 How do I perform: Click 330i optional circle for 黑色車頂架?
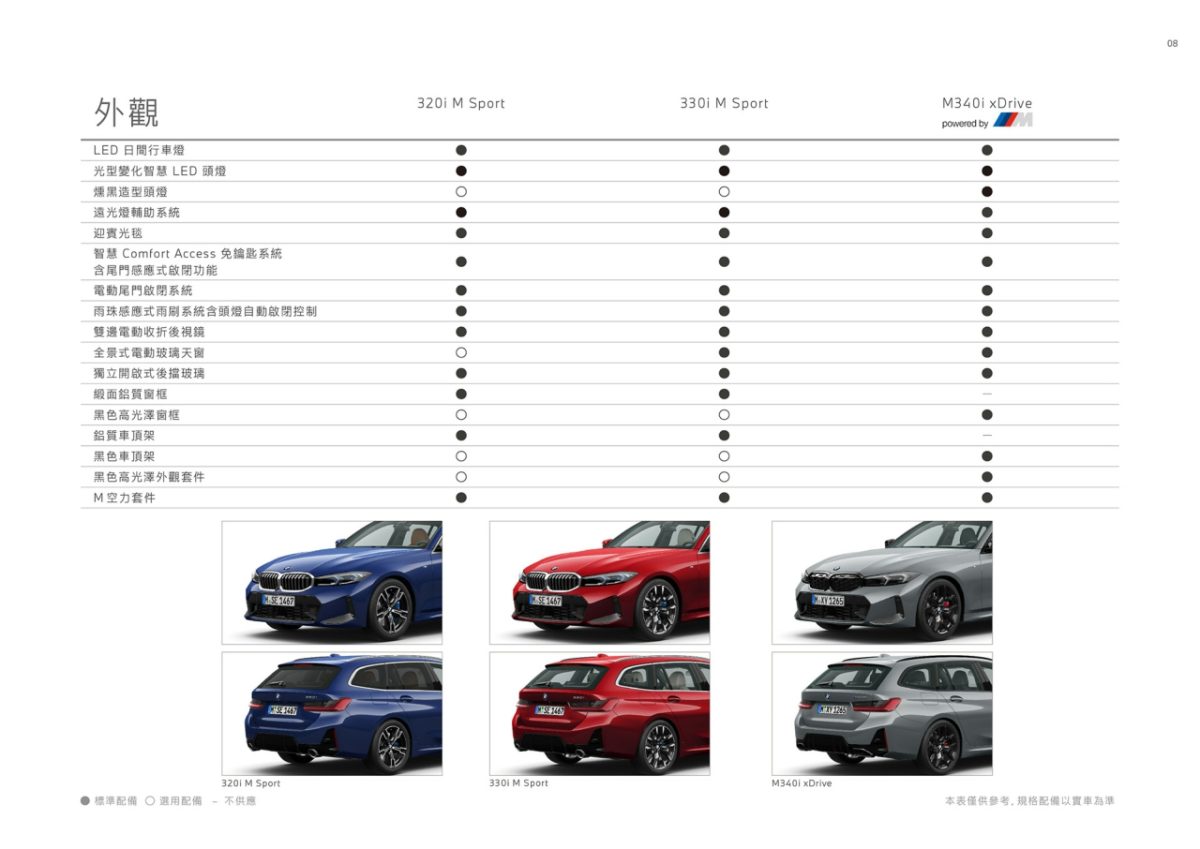click(724, 456)
